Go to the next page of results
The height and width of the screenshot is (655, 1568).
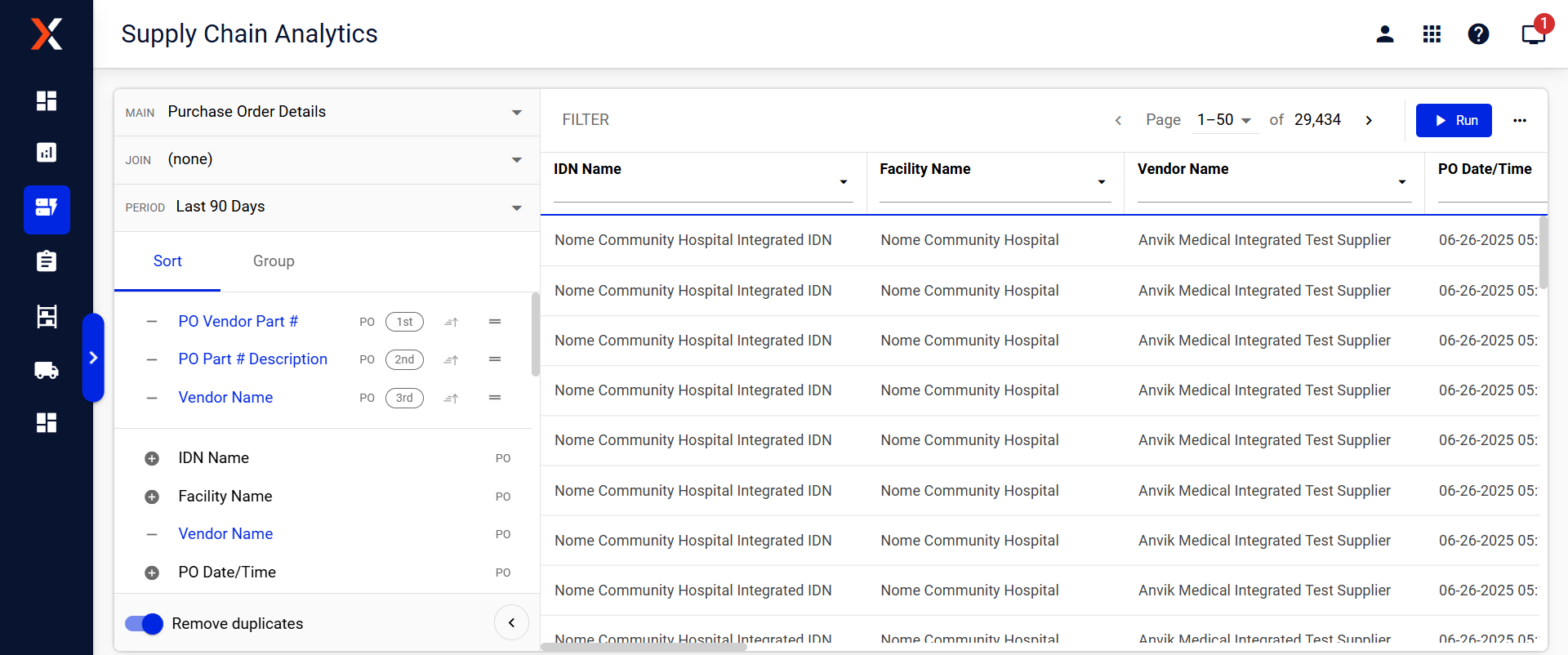coord(1369,120)
